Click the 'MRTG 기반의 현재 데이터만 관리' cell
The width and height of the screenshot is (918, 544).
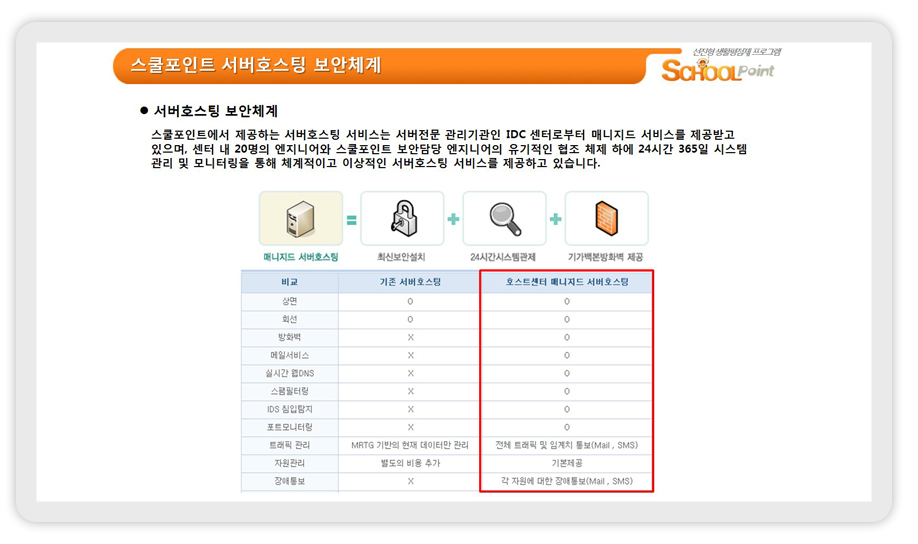409,445
